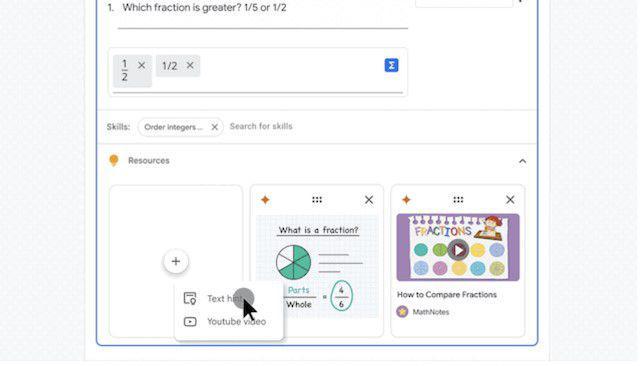This screenshot has width=640, height=366.
Task: Click the sparkle icon on video card
Action: pos(406,200)
